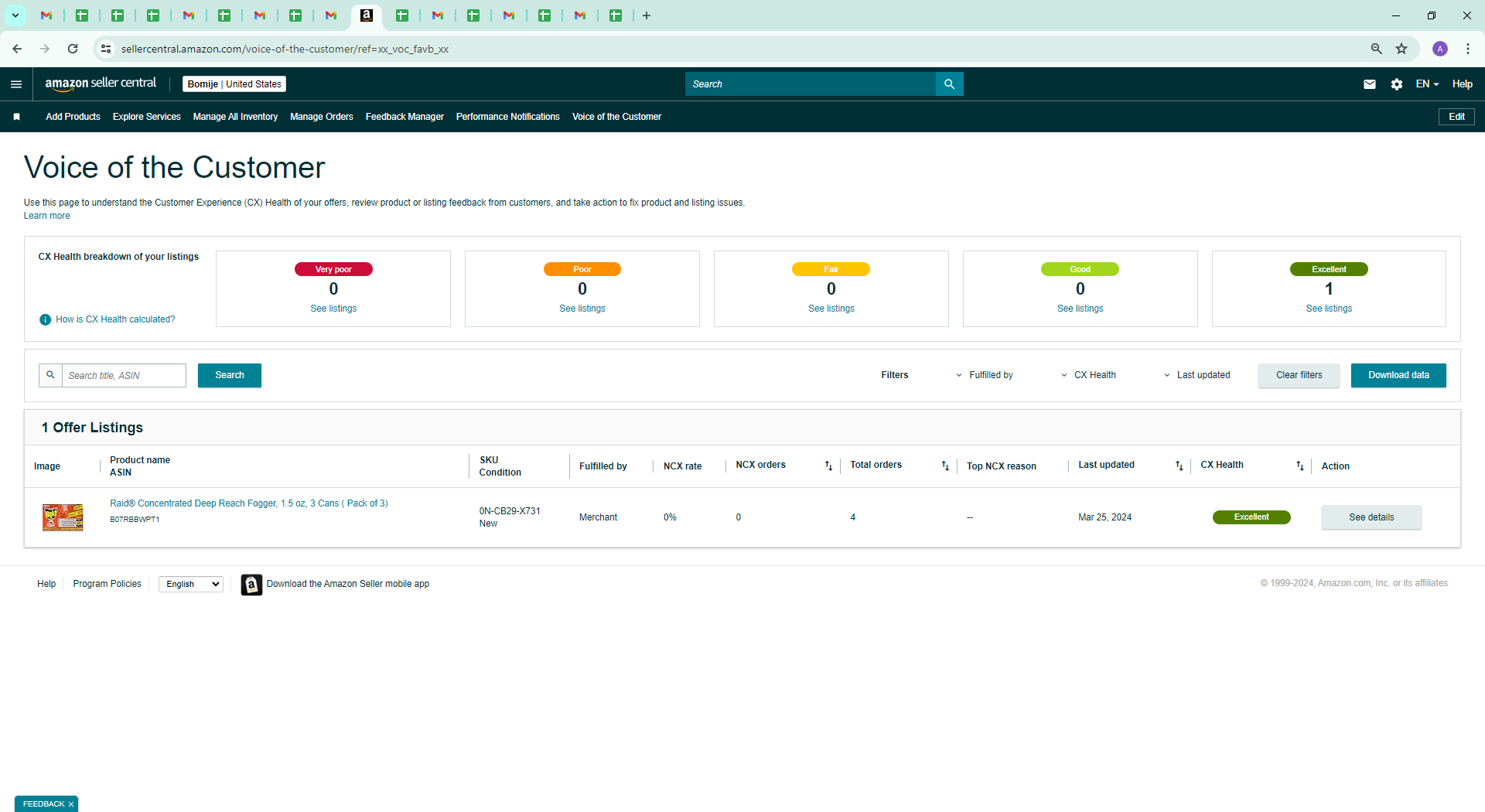Open the Learn more link
The height and width of the screenshot is (812, 1485).
pos(47,216)
